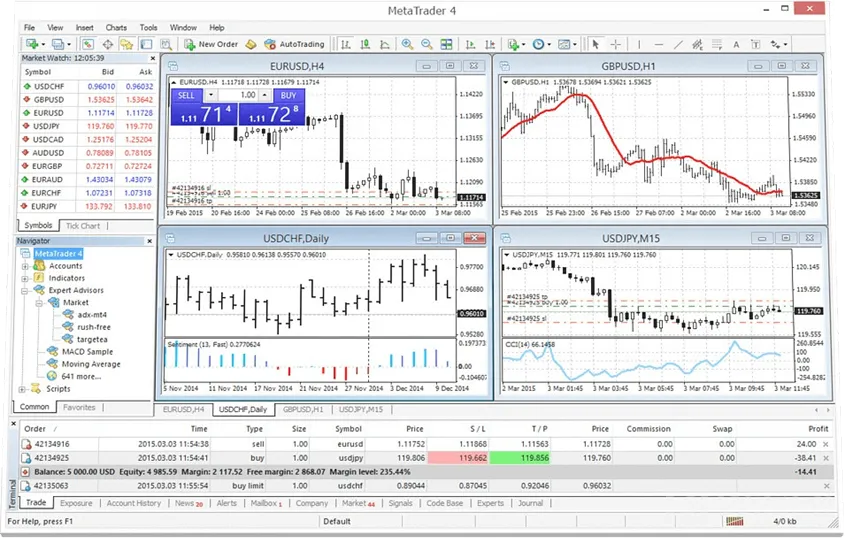Image resolution: width=845 pixels, height=543 pixels.
Task: Select the GBPUSD,H1 chart tab
Action: coord(303,410)
